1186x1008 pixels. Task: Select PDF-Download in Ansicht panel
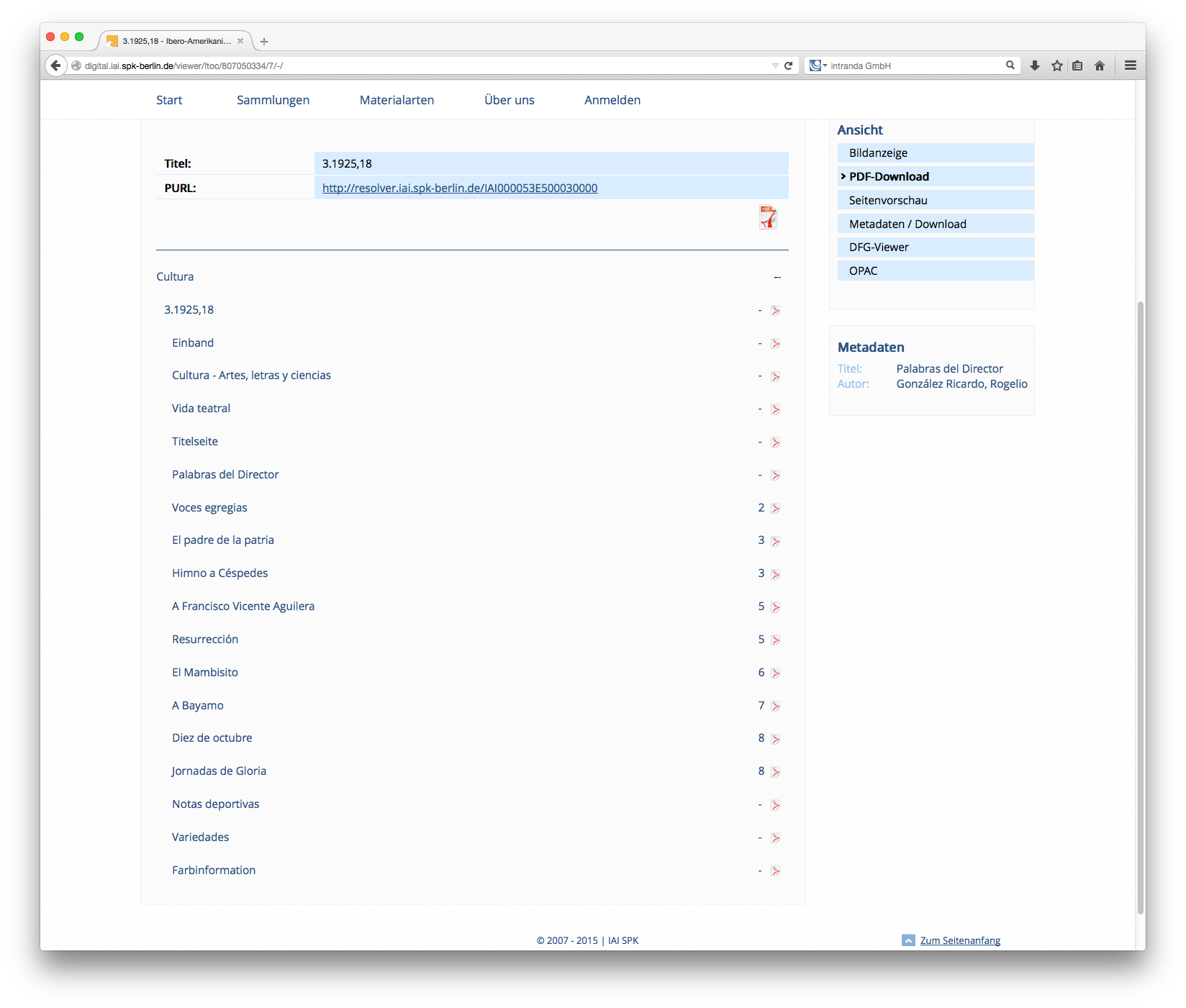936,176
